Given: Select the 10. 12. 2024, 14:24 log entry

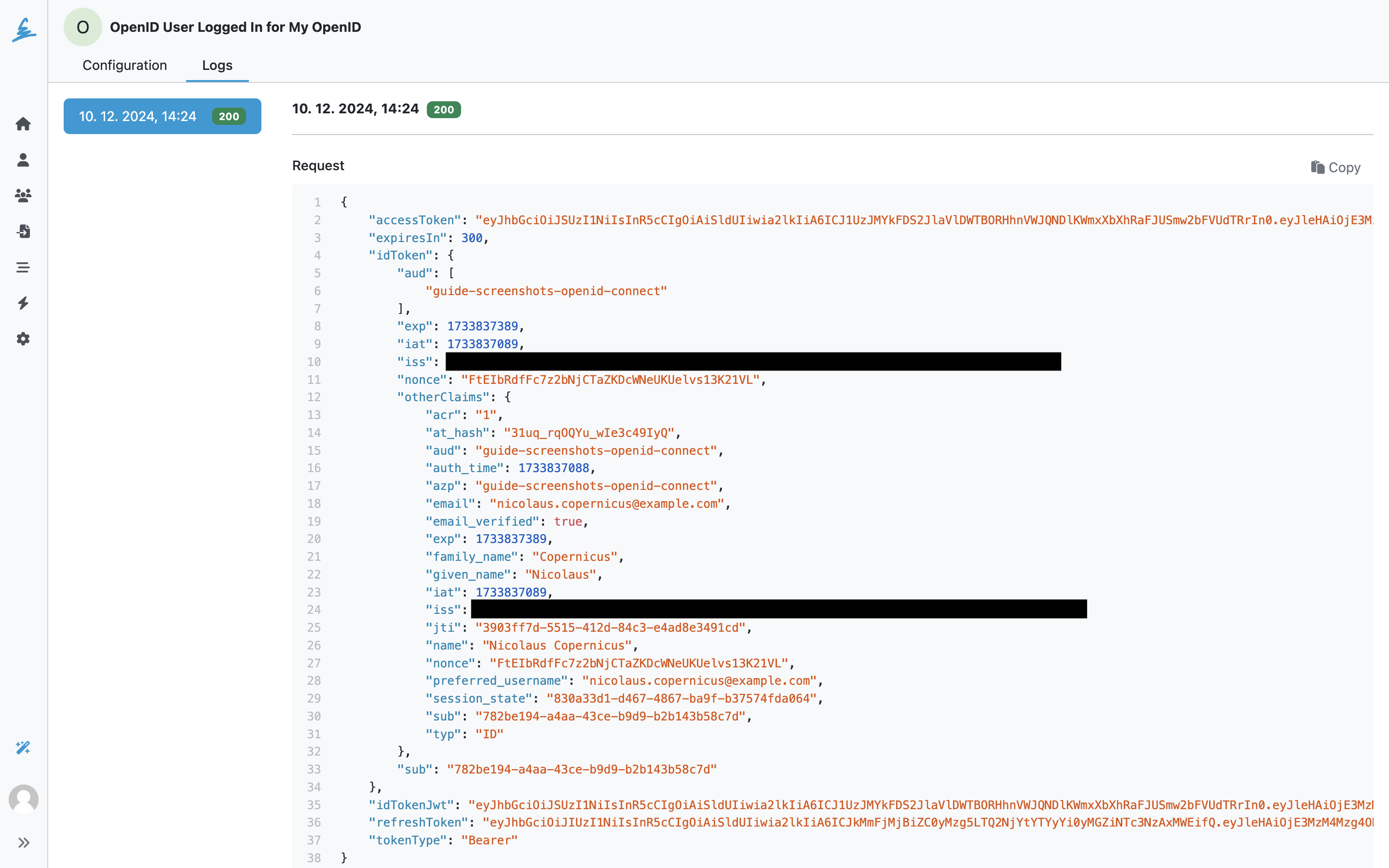Looking at the screenshot, I should [x=163, y=116].
